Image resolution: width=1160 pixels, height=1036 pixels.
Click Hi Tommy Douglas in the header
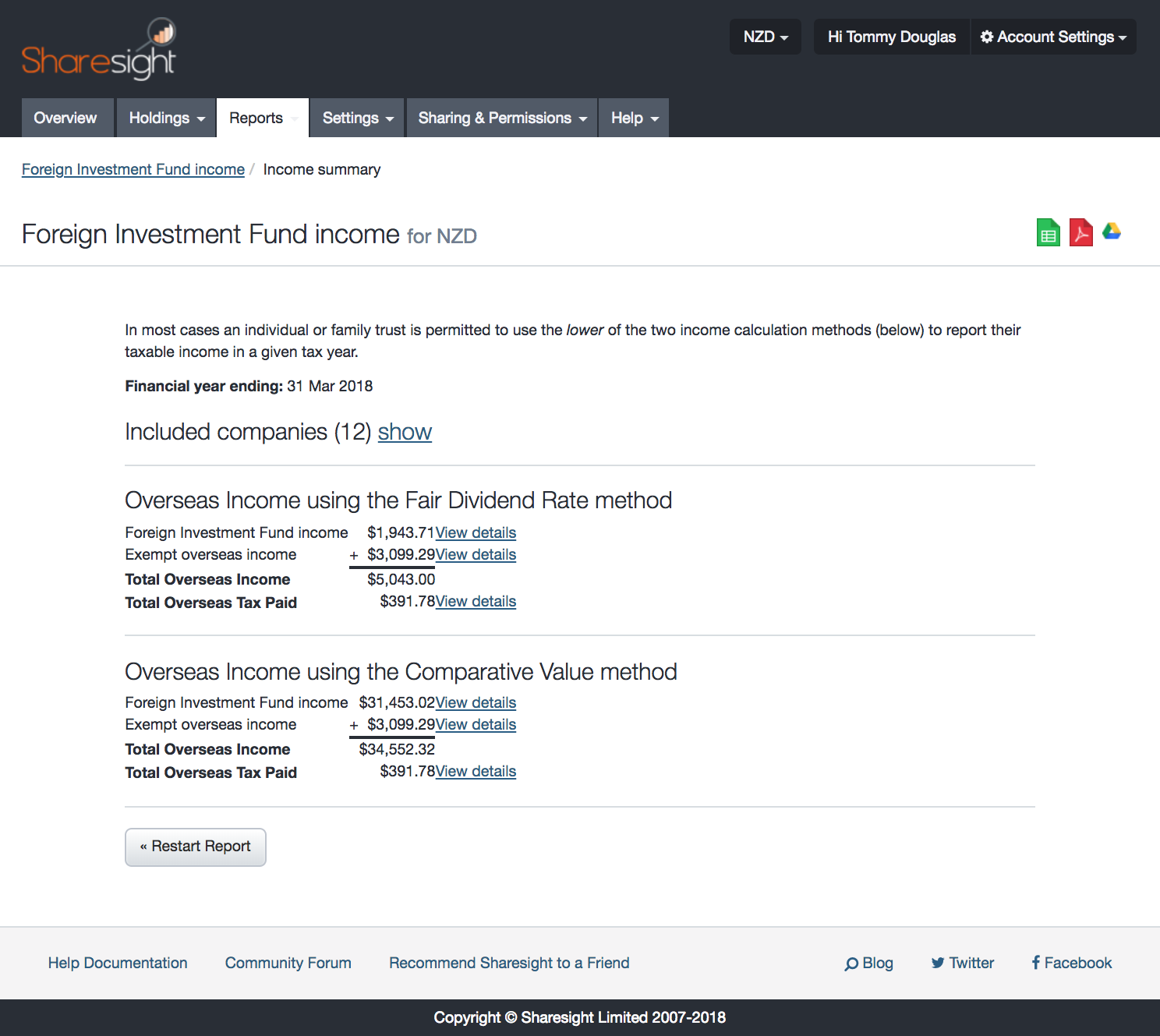click(891, 36)
